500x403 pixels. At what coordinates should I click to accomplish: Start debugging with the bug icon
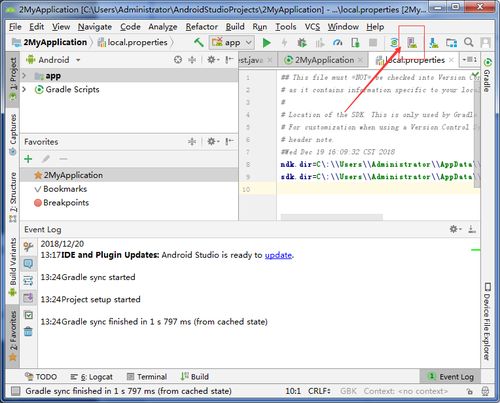click(302, 43)
